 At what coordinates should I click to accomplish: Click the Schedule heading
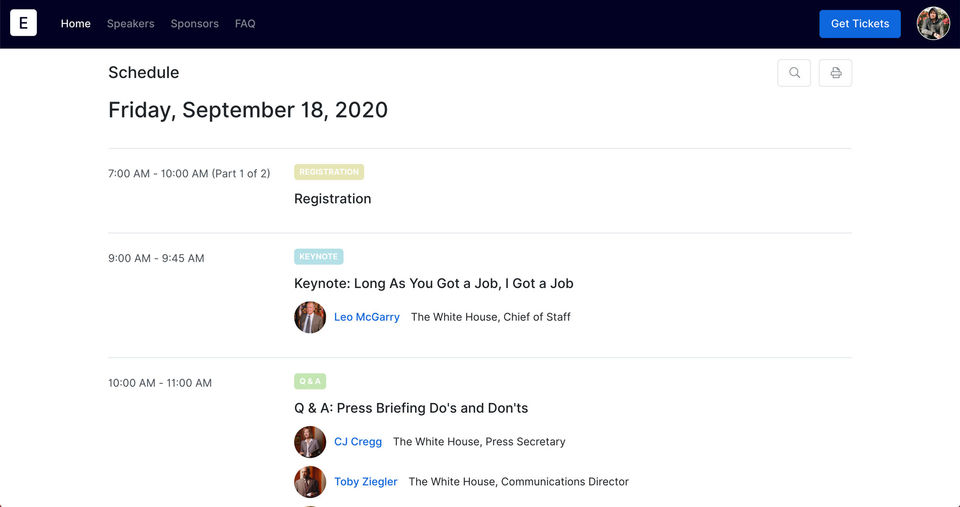[144, 72]
